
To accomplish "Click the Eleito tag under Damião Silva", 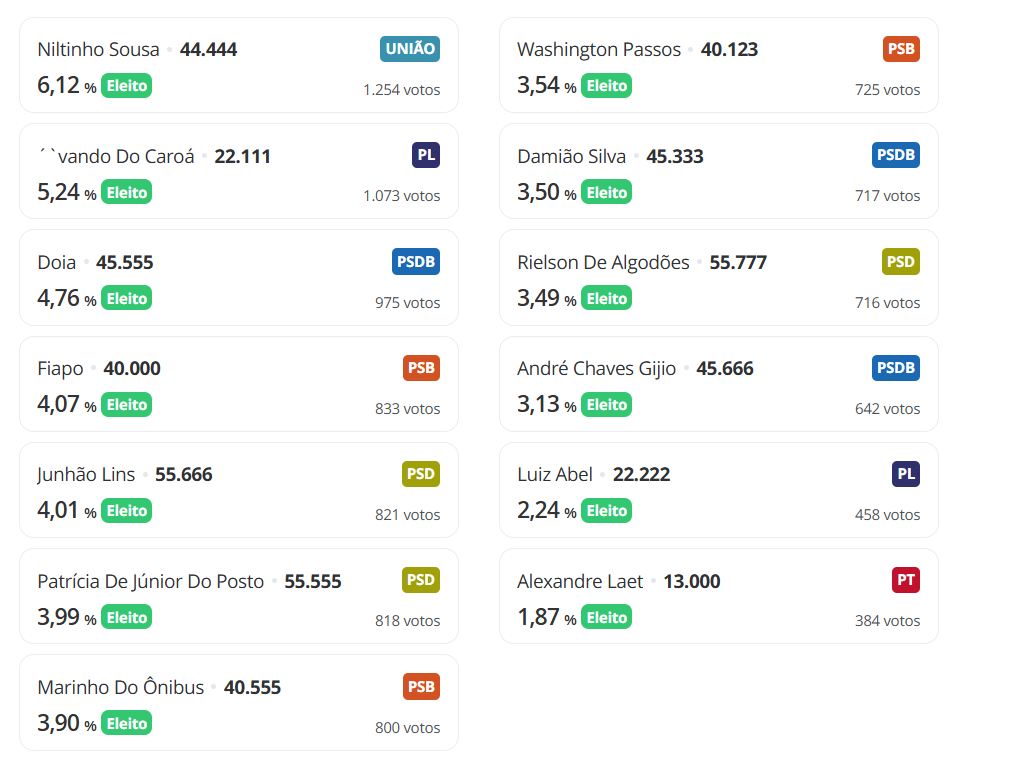I will tap(607, 192).
